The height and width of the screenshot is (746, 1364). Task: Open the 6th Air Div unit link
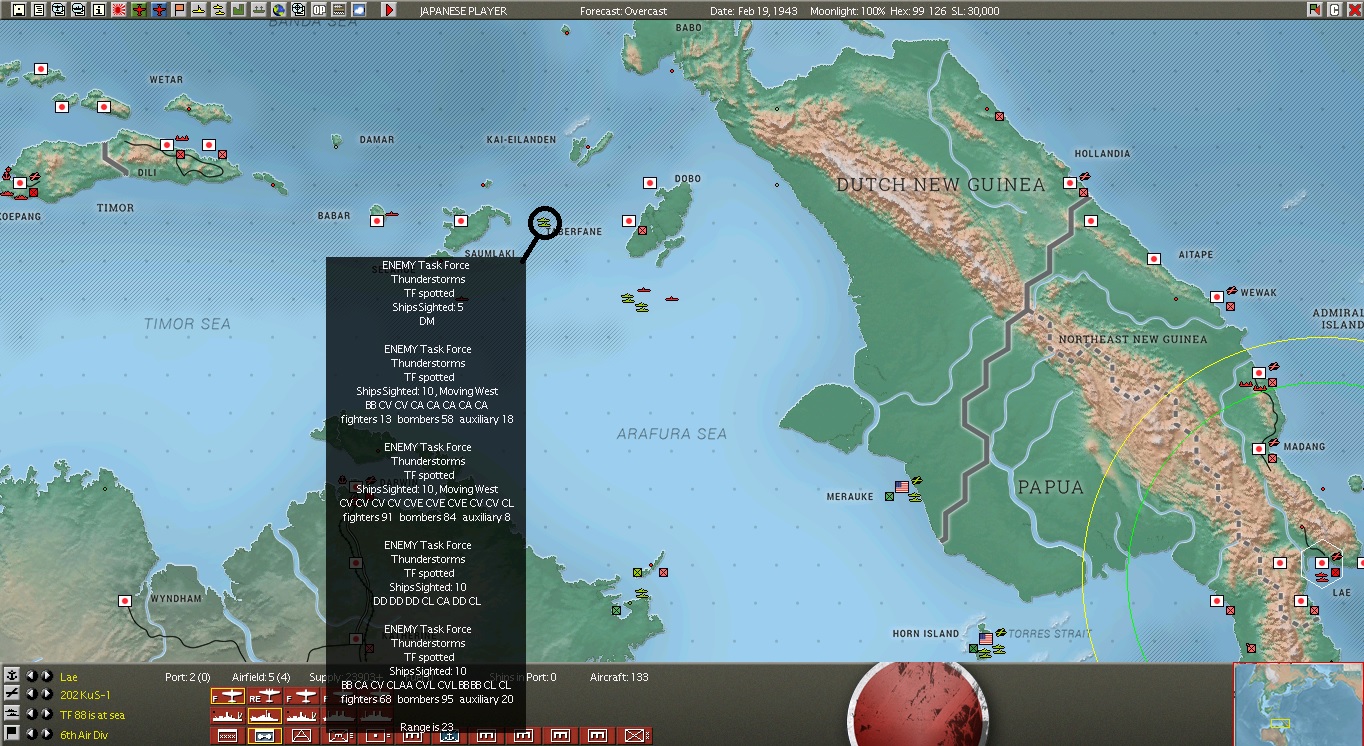[83, 735]
